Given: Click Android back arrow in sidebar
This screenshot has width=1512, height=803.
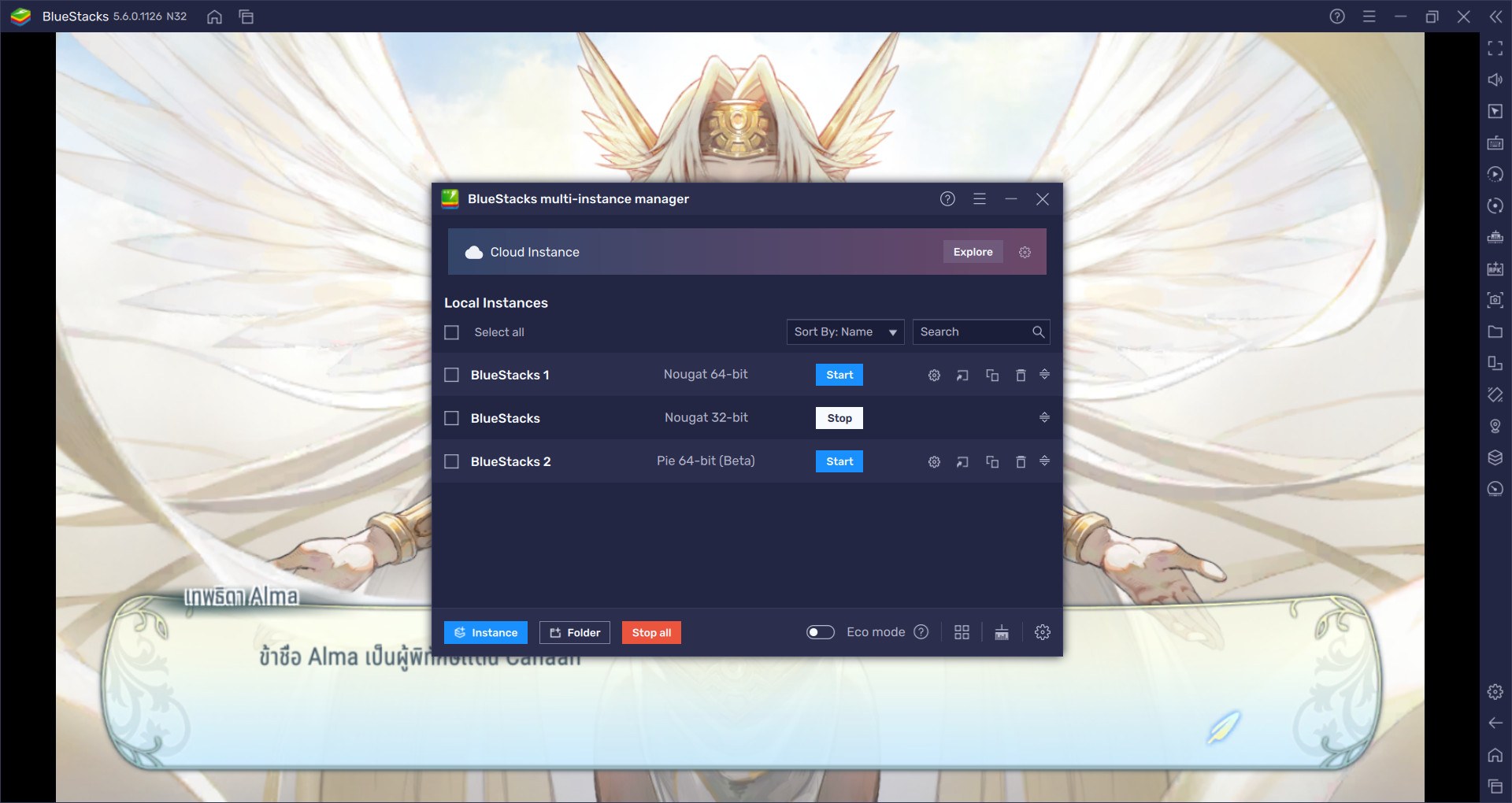Looking at the screenshot, I should pos(1495,723).
